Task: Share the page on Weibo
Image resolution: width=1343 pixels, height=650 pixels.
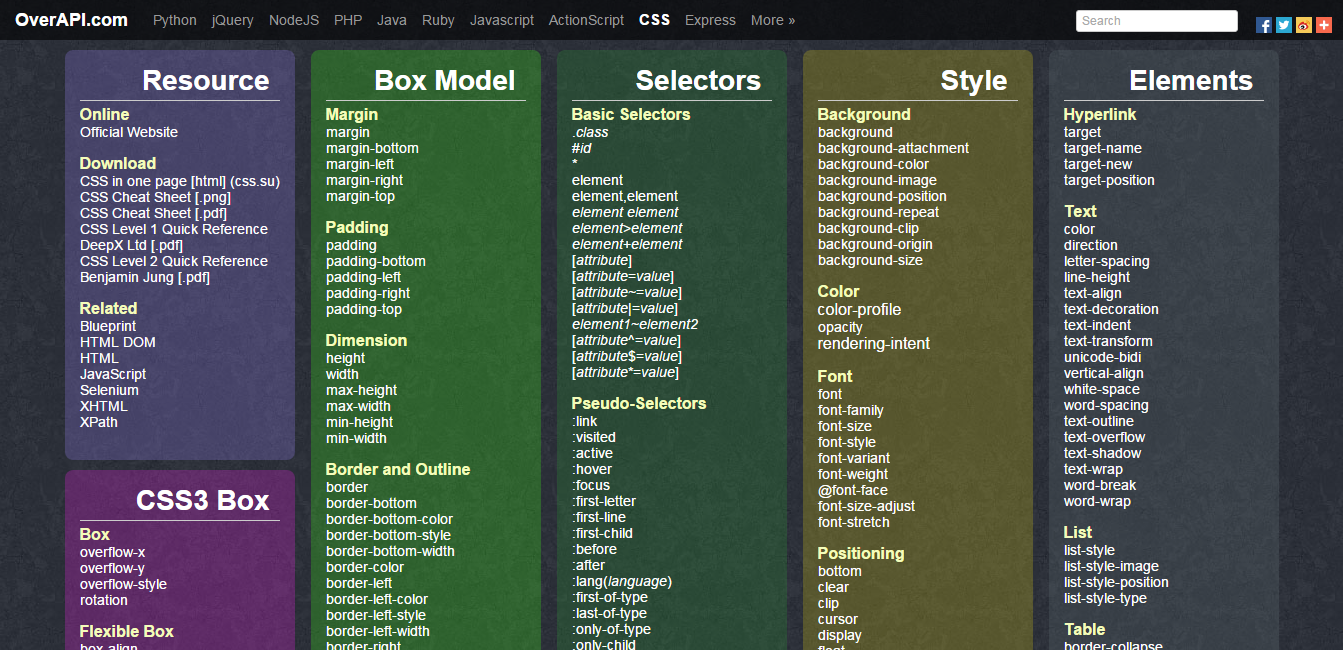Action: pos(1304,24)
